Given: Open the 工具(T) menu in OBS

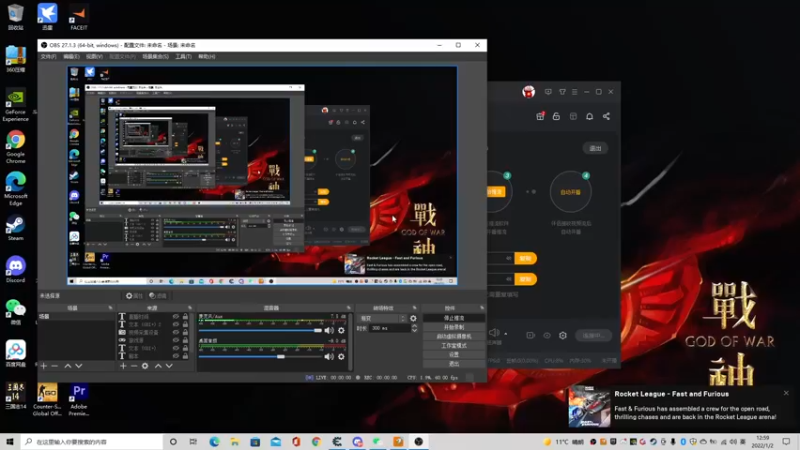Looking at the screenshot, I should (x=183, y=57).
